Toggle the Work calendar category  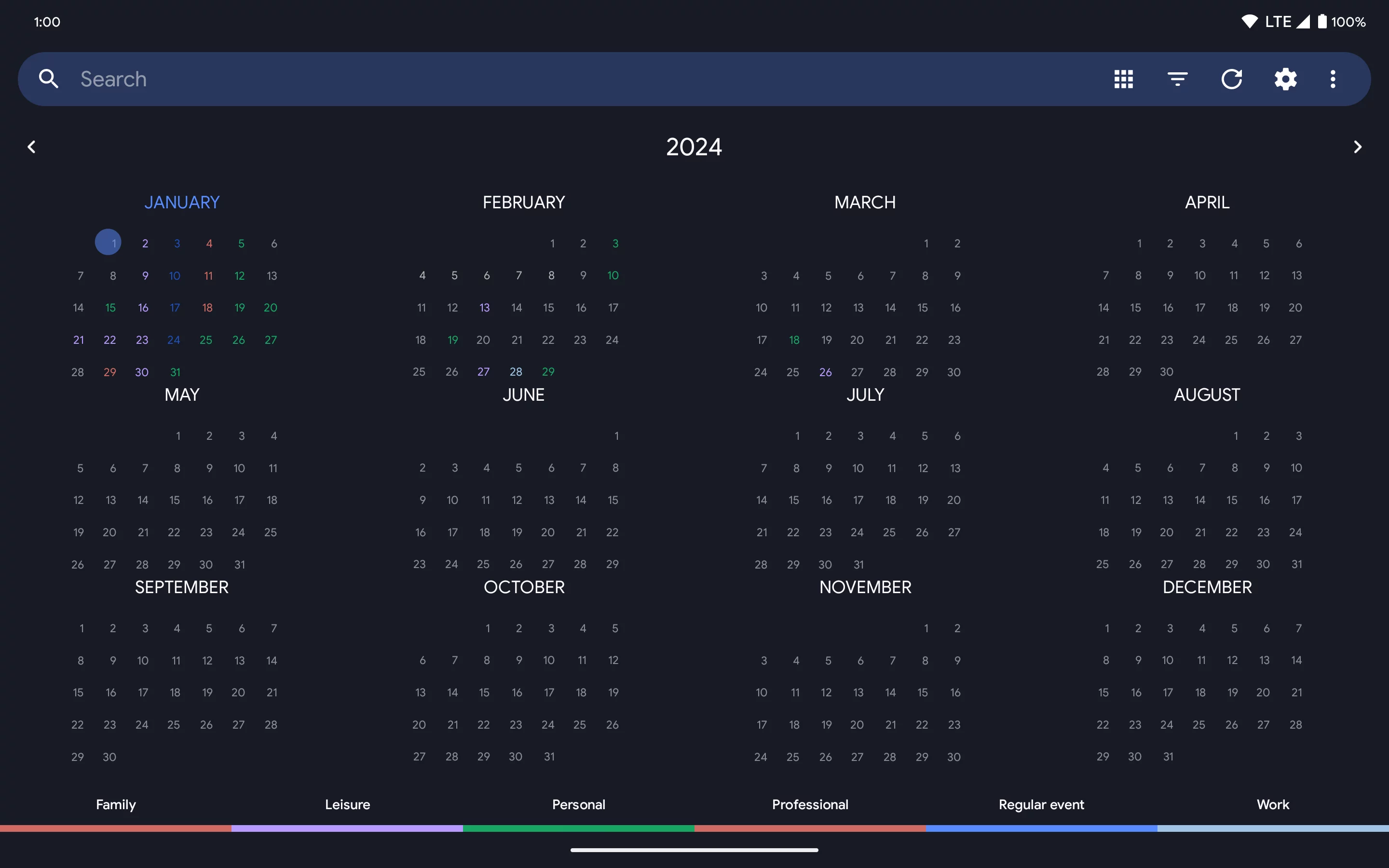[x=1272, y=804]
